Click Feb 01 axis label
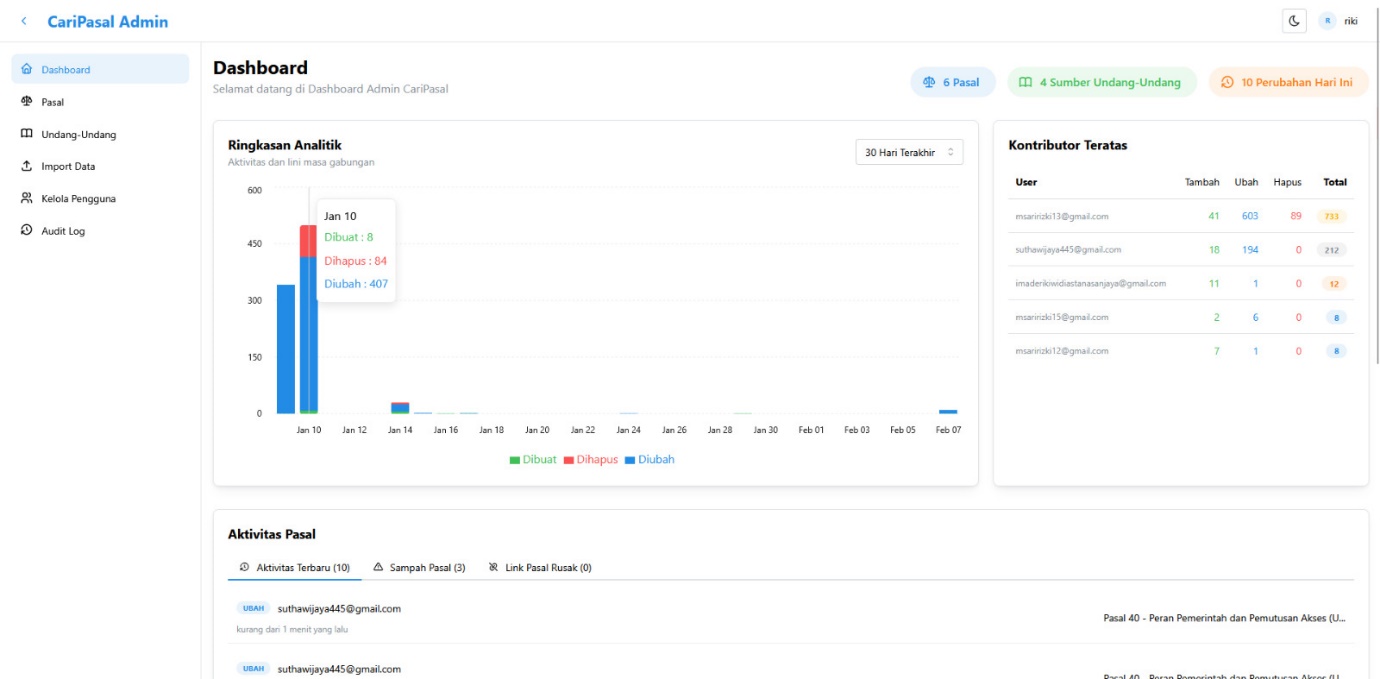 [811, 430]
